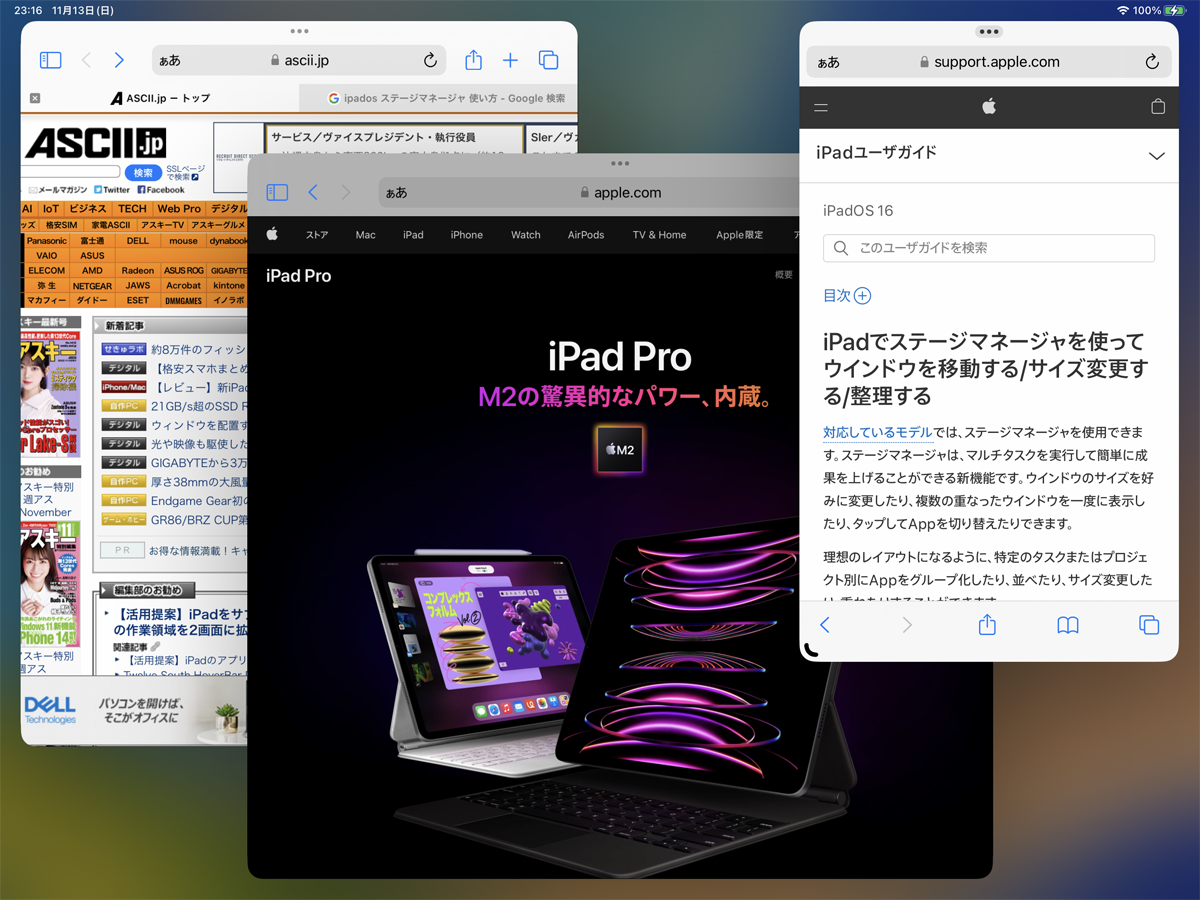Show sidebar in the apple.com window
This screenshot has height=900, width=1200.
pos(277,192)
